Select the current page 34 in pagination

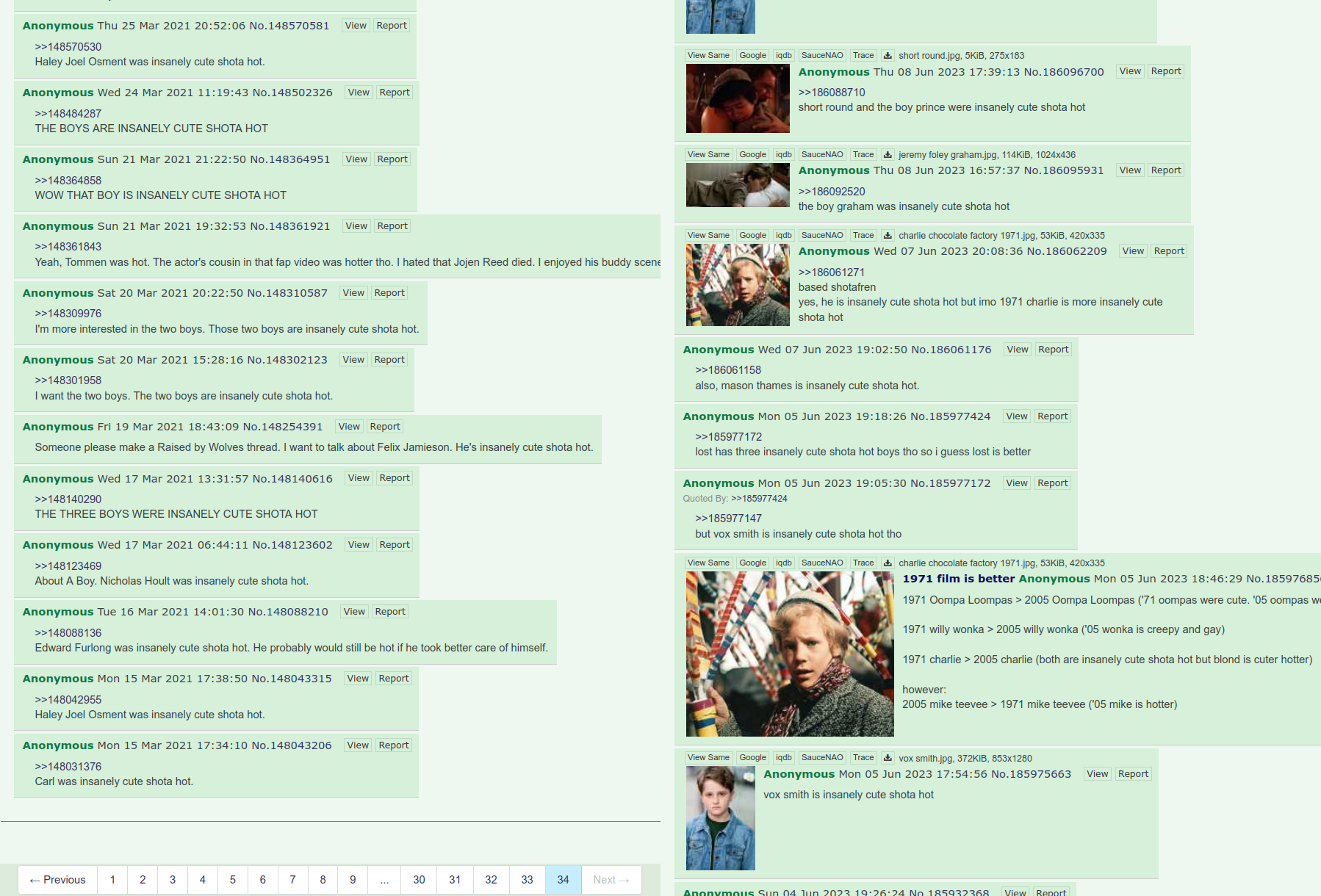click(x=563, y=880)
